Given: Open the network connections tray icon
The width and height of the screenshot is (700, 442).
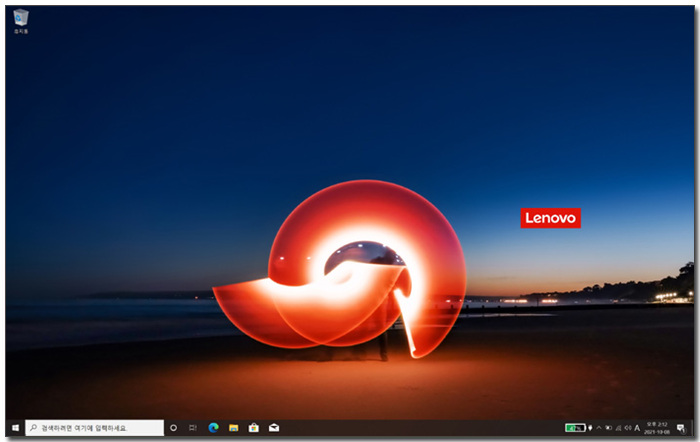Looking at the screenshot, I should (x=617, y=427).
